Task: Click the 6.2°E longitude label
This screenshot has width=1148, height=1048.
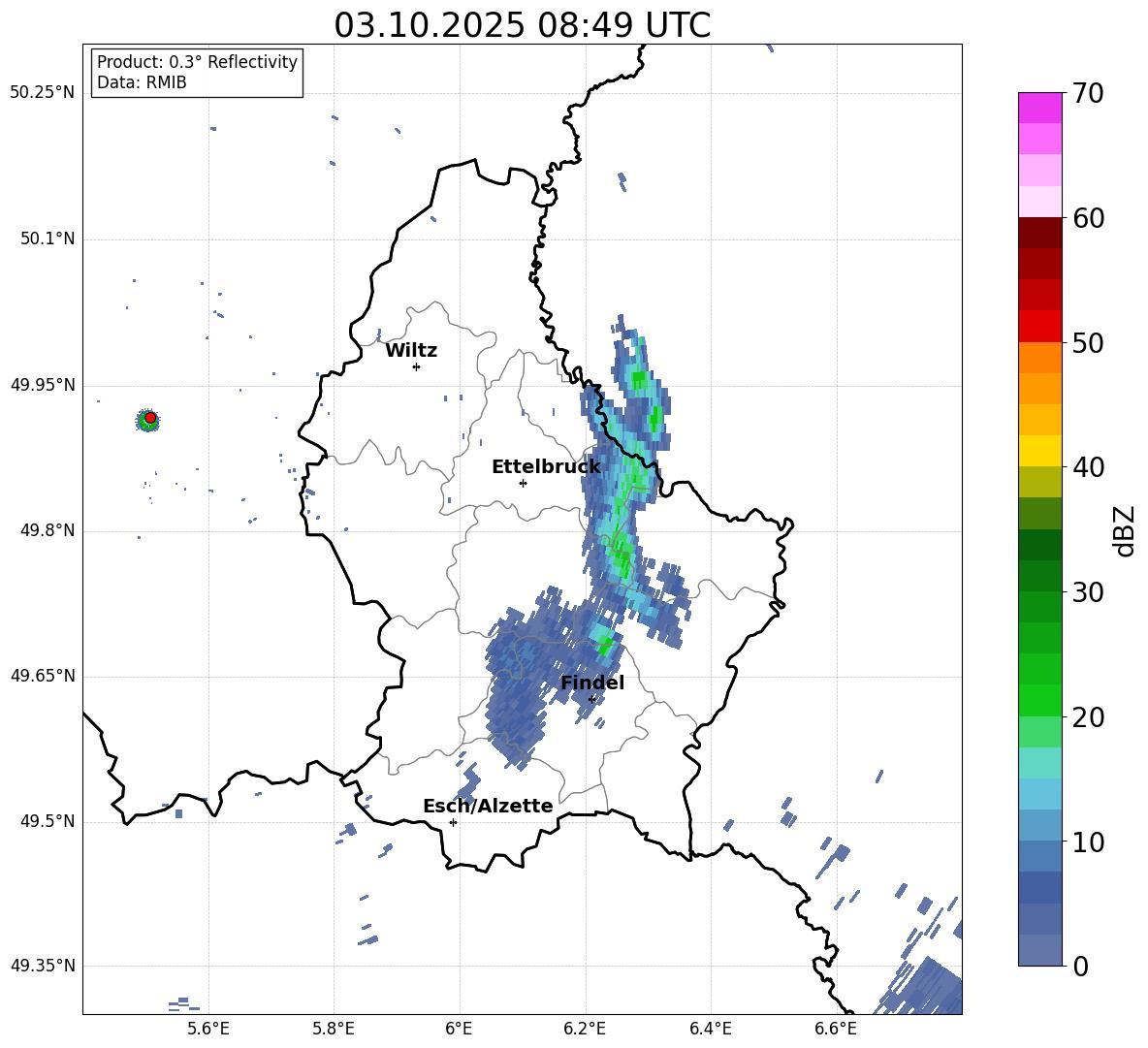Action: tap(585, 1029)
